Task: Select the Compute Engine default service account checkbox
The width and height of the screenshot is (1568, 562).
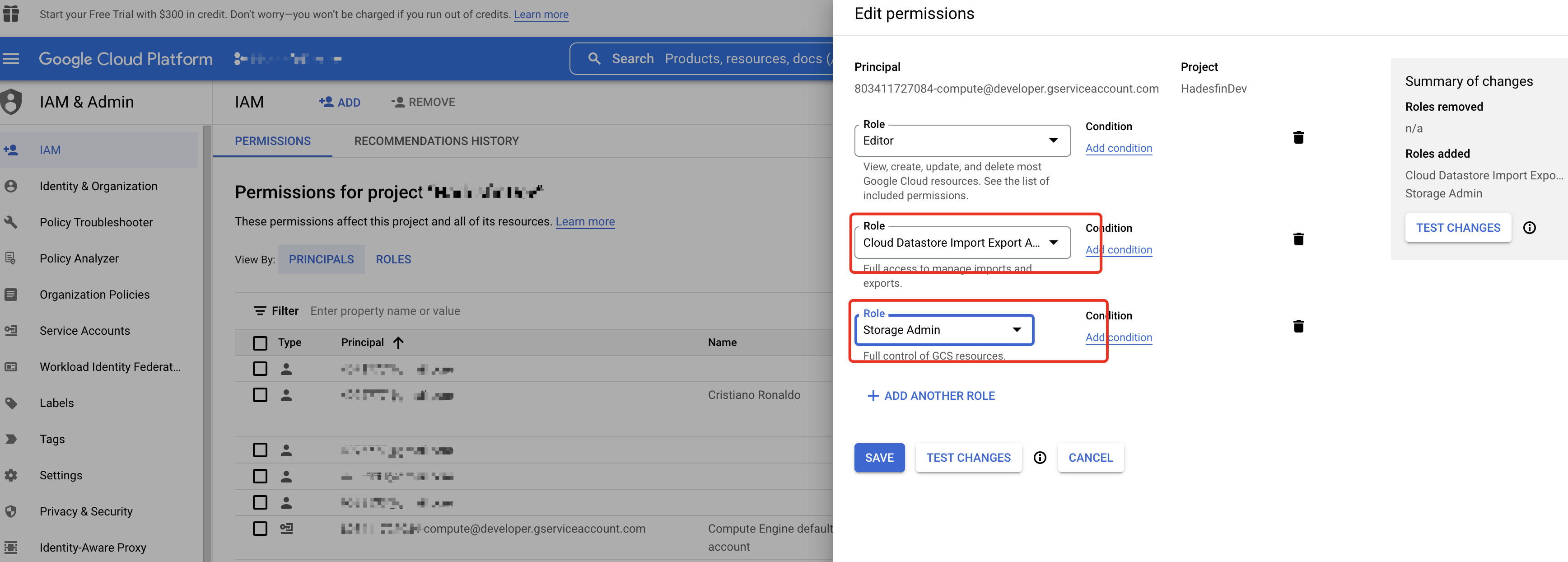Action: 261,529
